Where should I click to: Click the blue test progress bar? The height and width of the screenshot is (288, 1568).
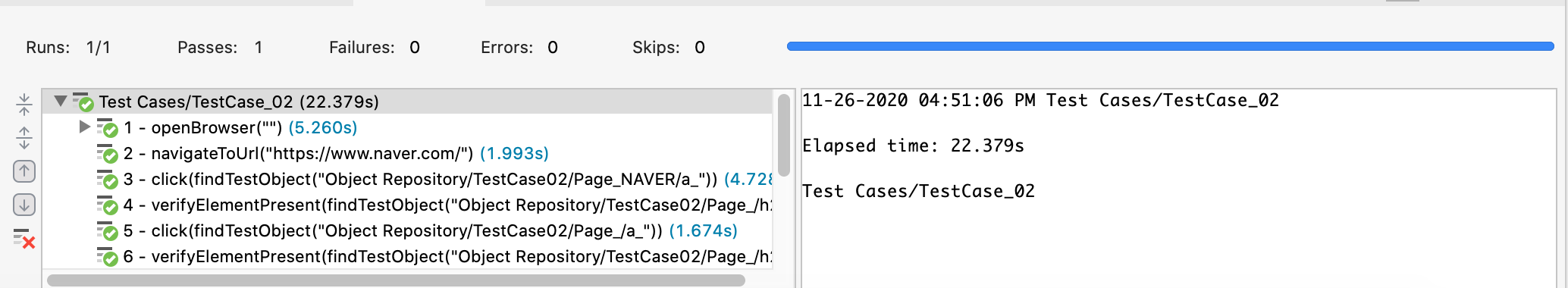click(1171, 46)
